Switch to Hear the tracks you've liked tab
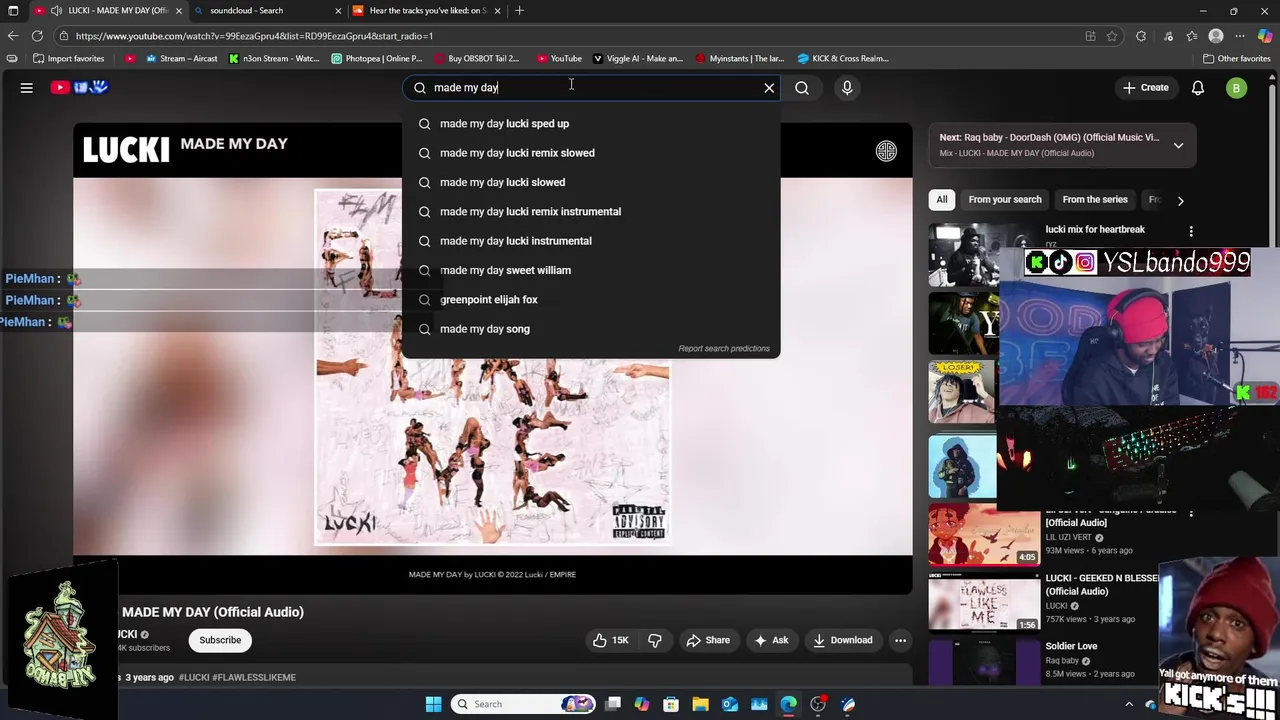 (x=427, y=11)
